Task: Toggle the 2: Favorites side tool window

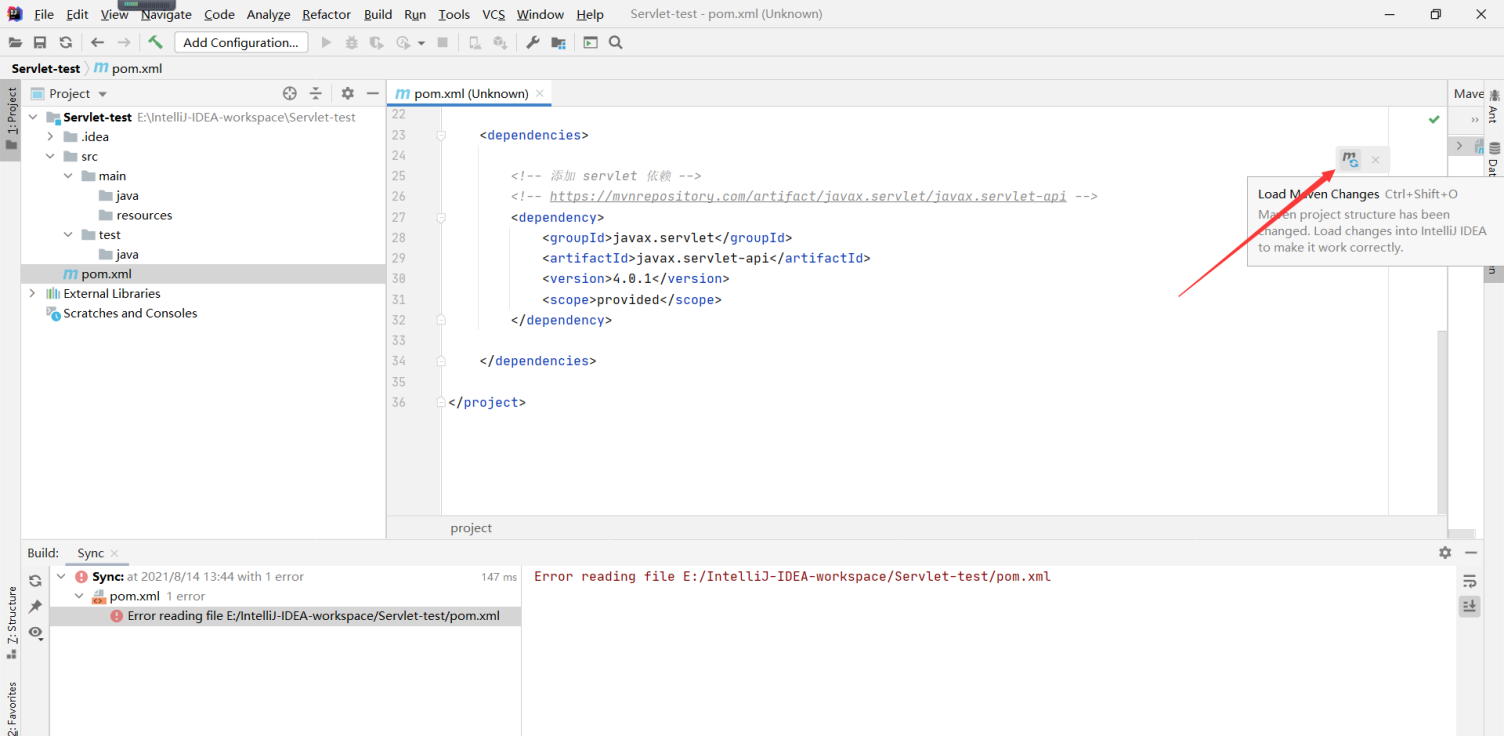Action: click(x=11, y=708)
